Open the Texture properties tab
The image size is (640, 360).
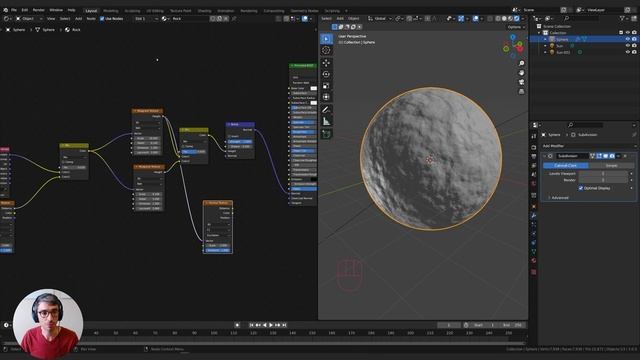(x=533, y=271)
